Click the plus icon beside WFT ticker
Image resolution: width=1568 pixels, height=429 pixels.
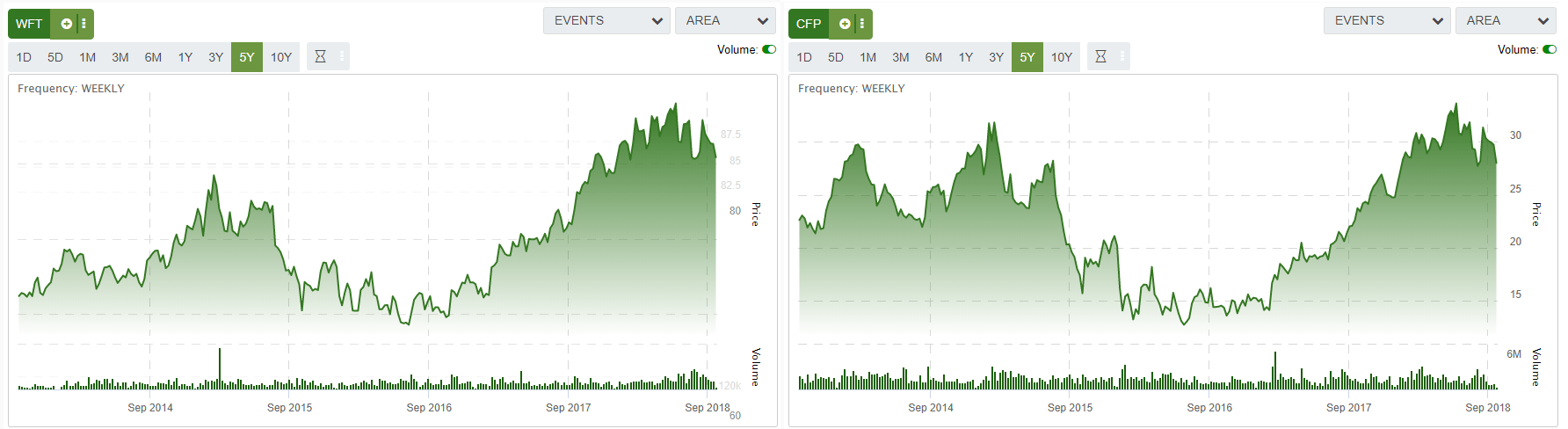tap(66, 24)
